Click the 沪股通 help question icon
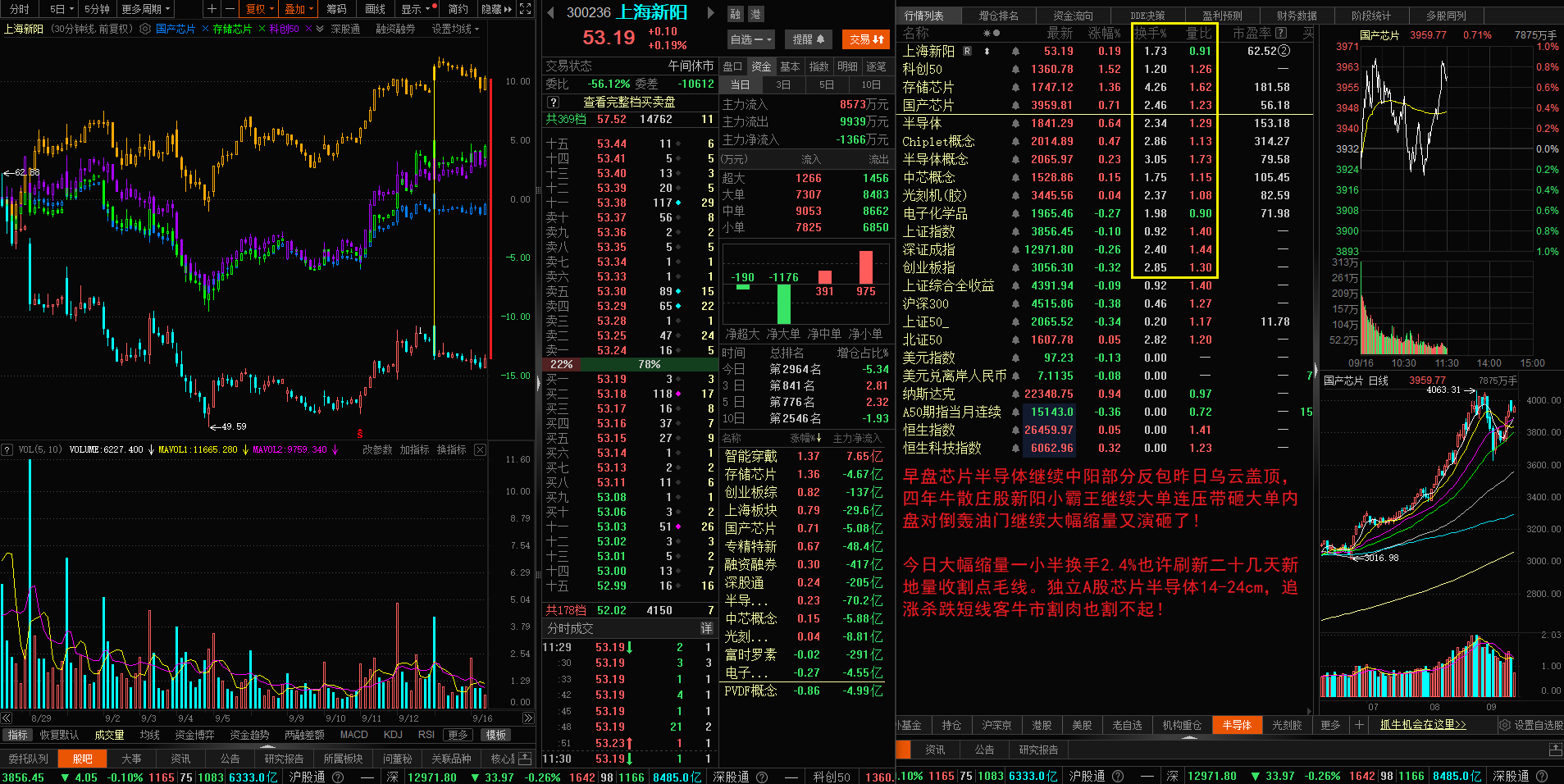This screenshot has height=784, width=1564. [338, 777]
